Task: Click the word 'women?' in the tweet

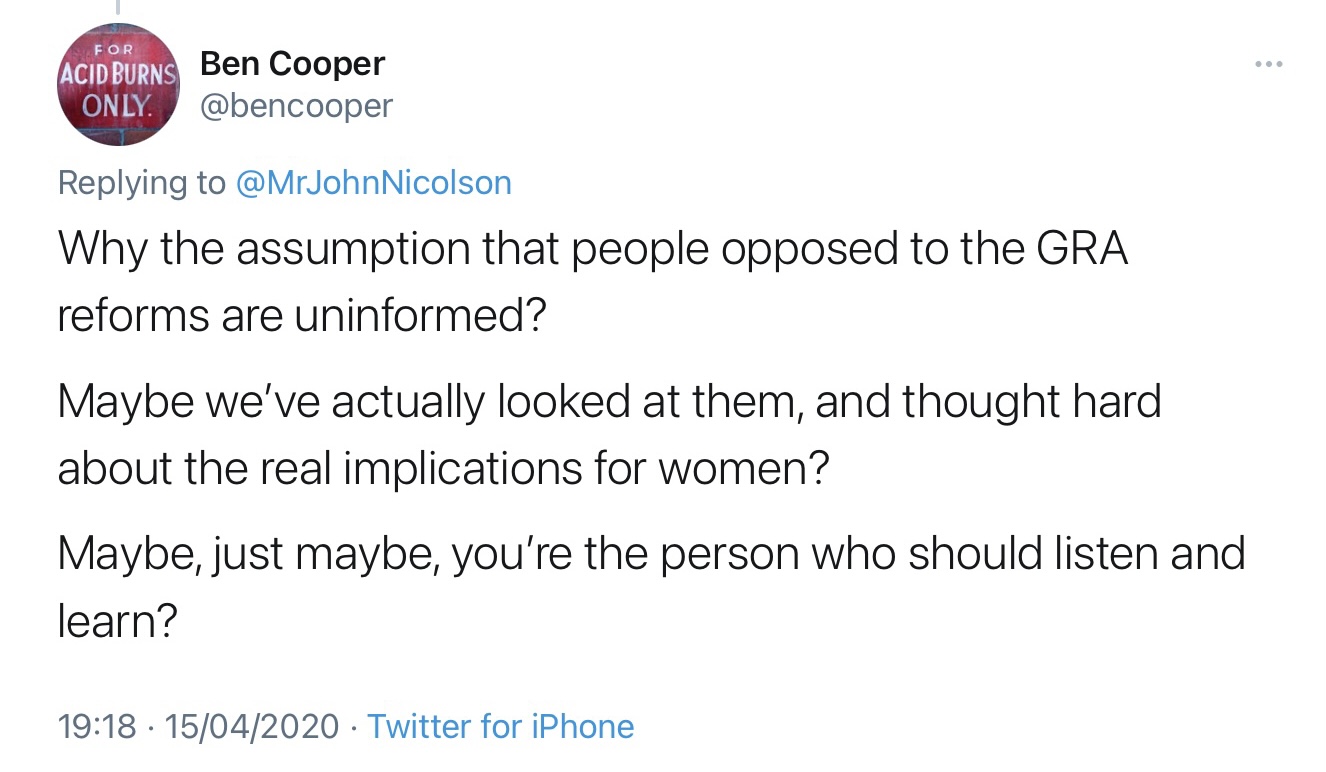Action: point(742,468)
